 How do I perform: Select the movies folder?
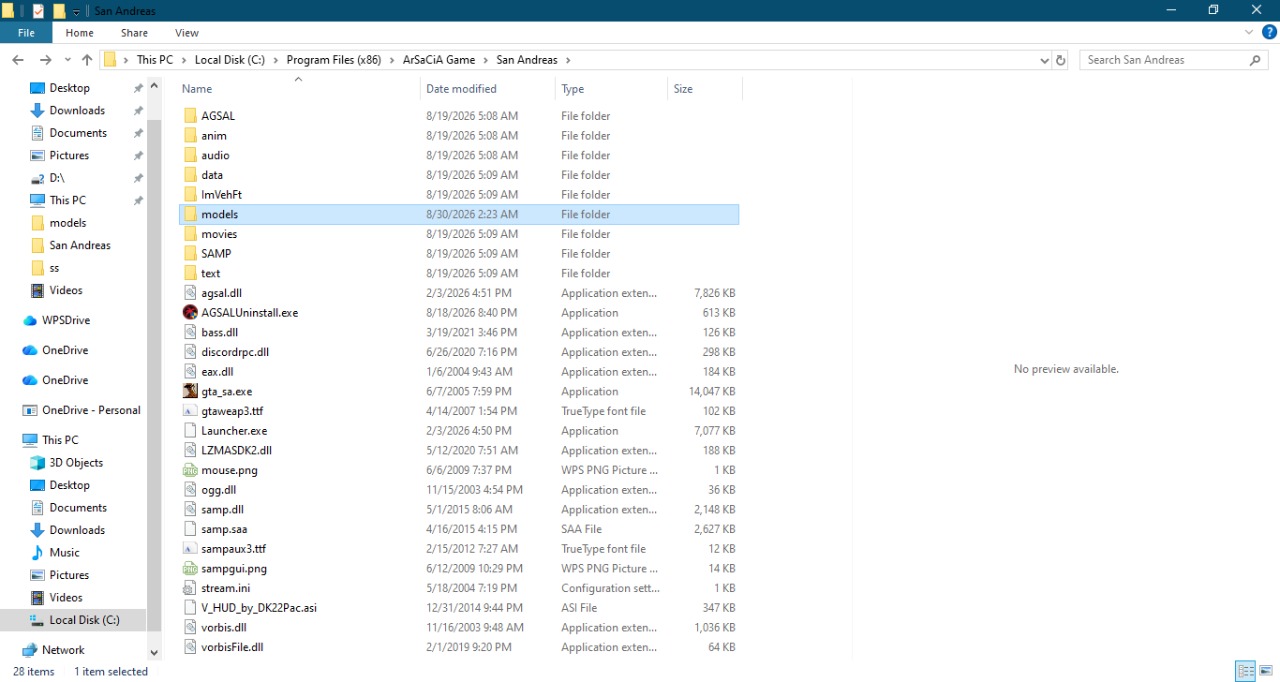[219, 234]
